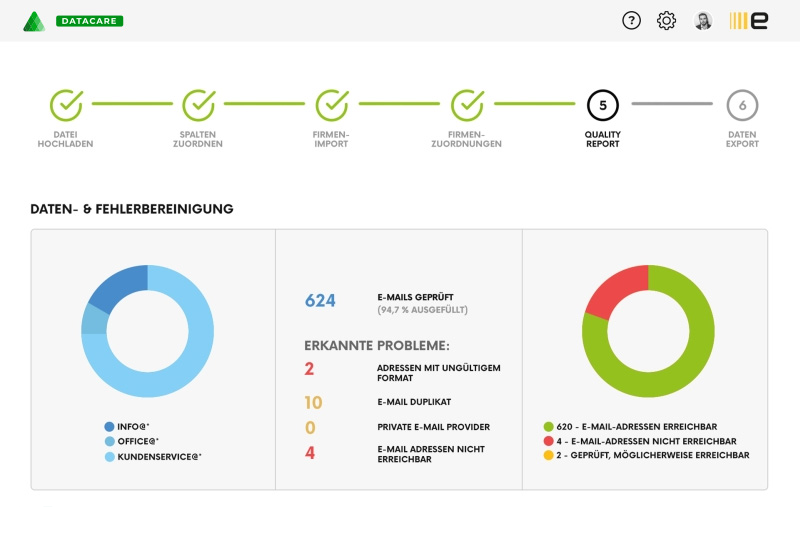Click the 'FIRMEN-ZUORDNUNGEN' step label
Viewport: 800px width, 533px height.
tap(466, 139)
